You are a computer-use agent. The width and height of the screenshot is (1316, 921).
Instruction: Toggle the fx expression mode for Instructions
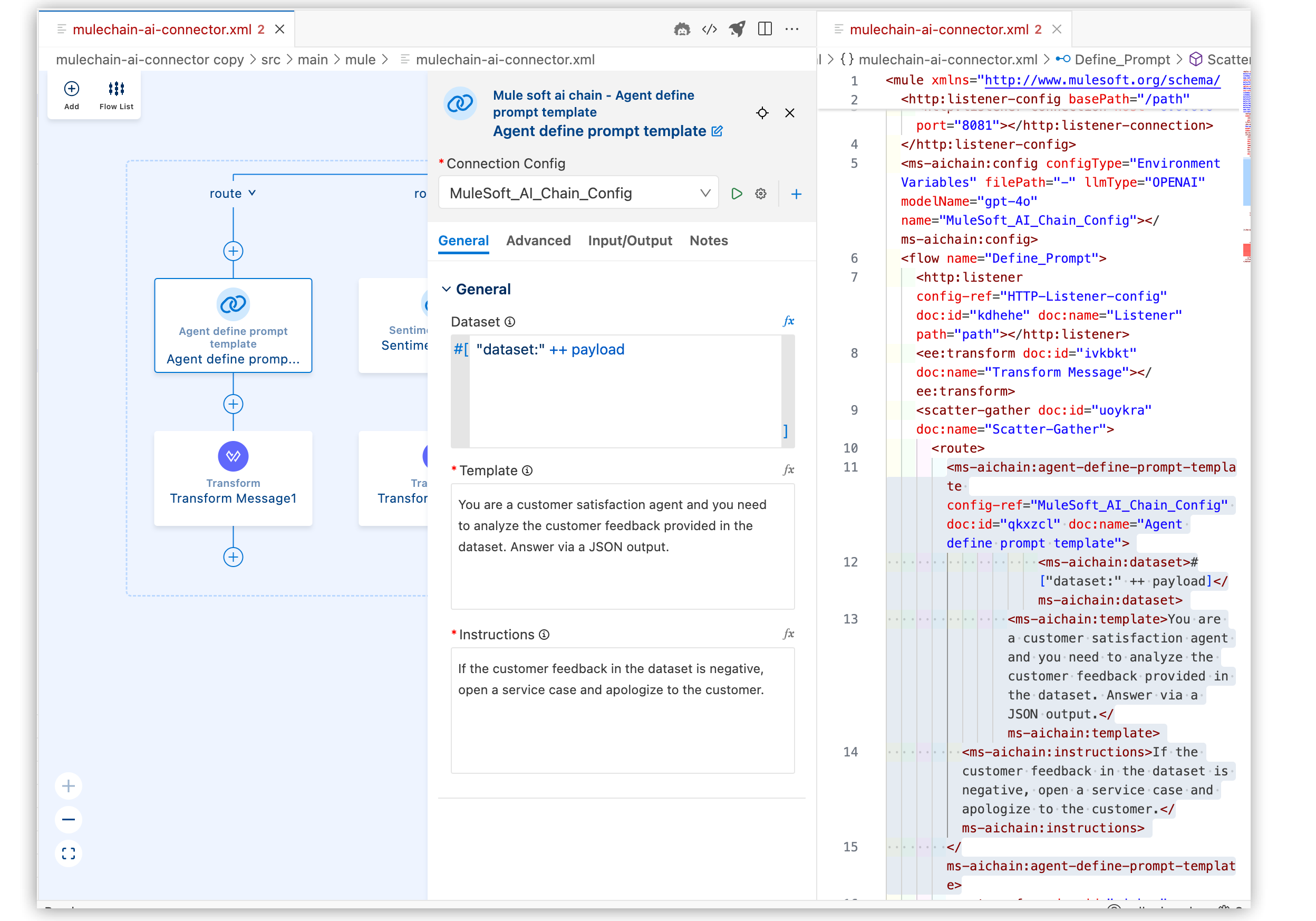point(789,633)
